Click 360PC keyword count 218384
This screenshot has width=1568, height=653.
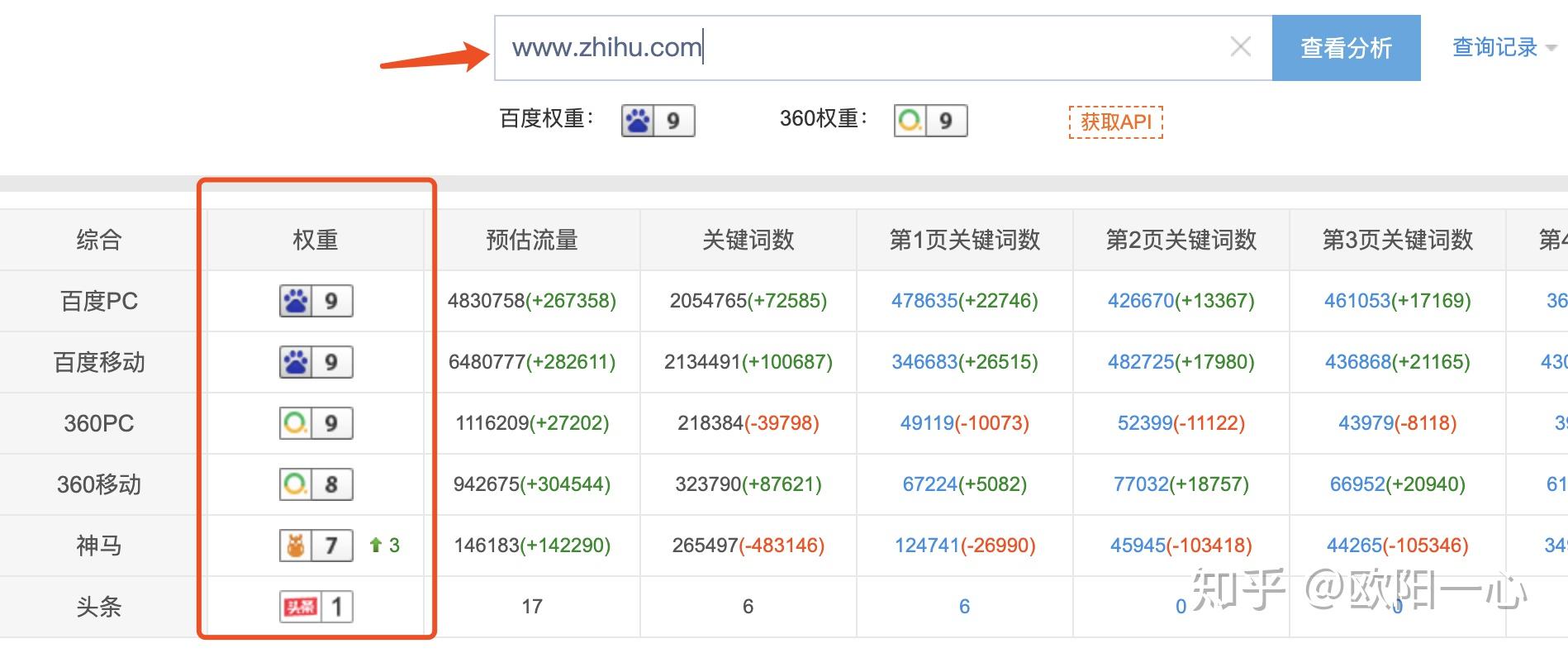(711, 423)
